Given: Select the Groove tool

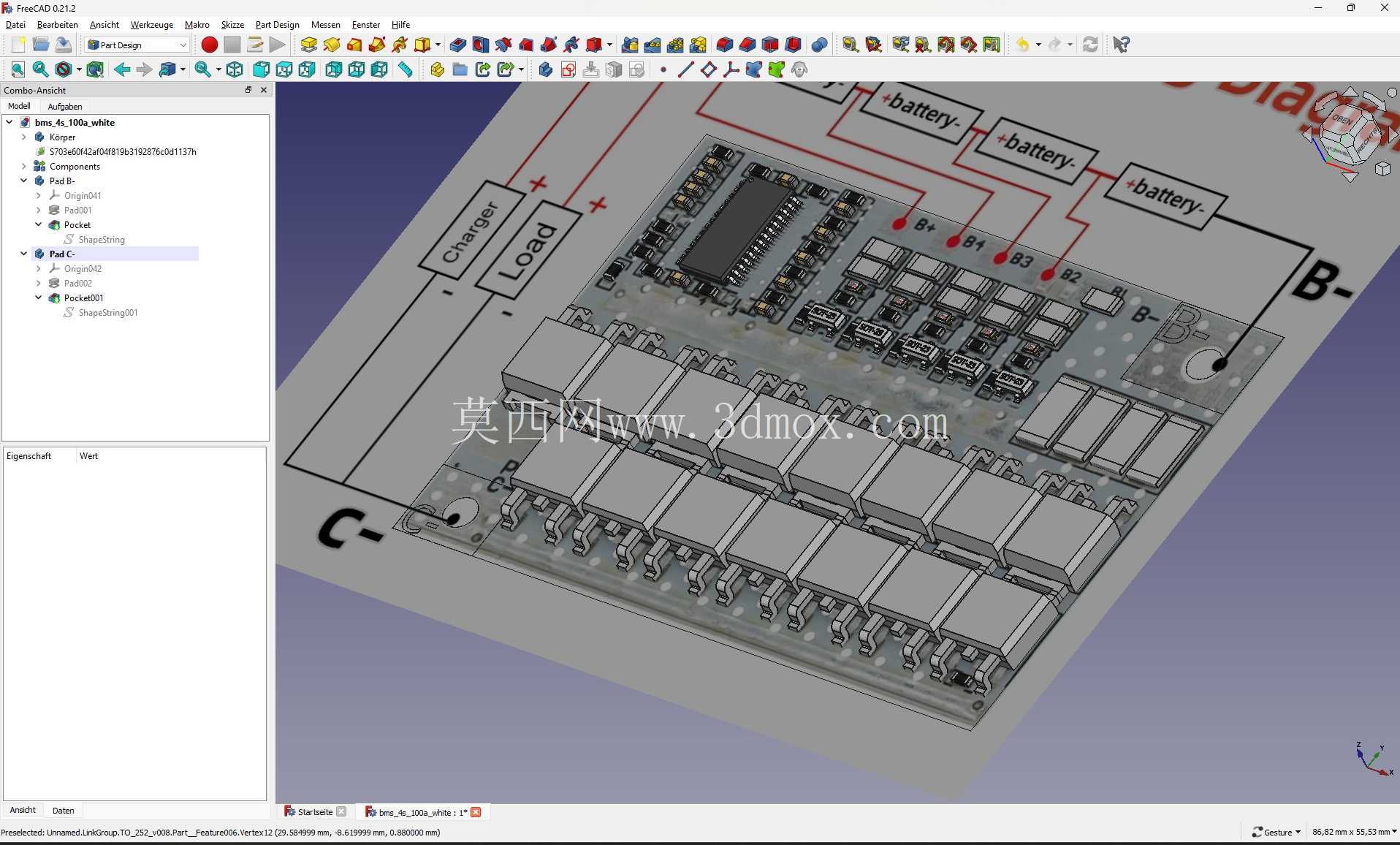Looking at the screenshot, I should pyautogui.click(x=503, y=45).
